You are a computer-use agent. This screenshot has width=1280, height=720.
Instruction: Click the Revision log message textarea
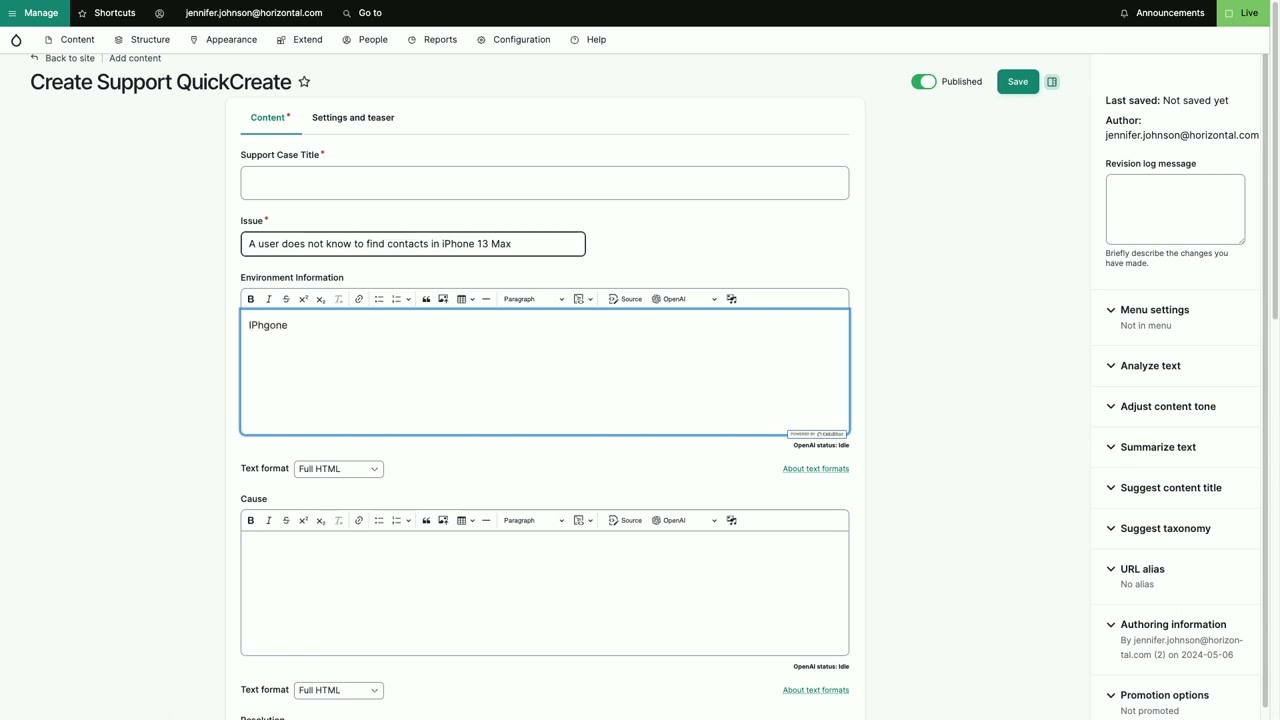tap(1175, 209)
